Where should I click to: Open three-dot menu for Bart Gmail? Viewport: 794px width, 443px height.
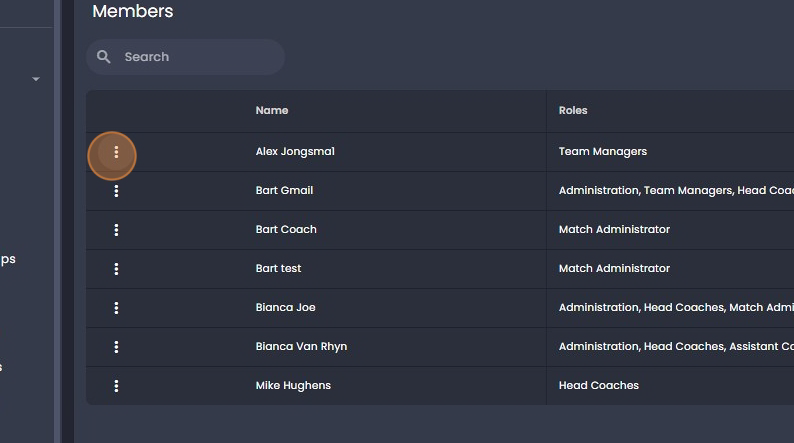(116, 191)
